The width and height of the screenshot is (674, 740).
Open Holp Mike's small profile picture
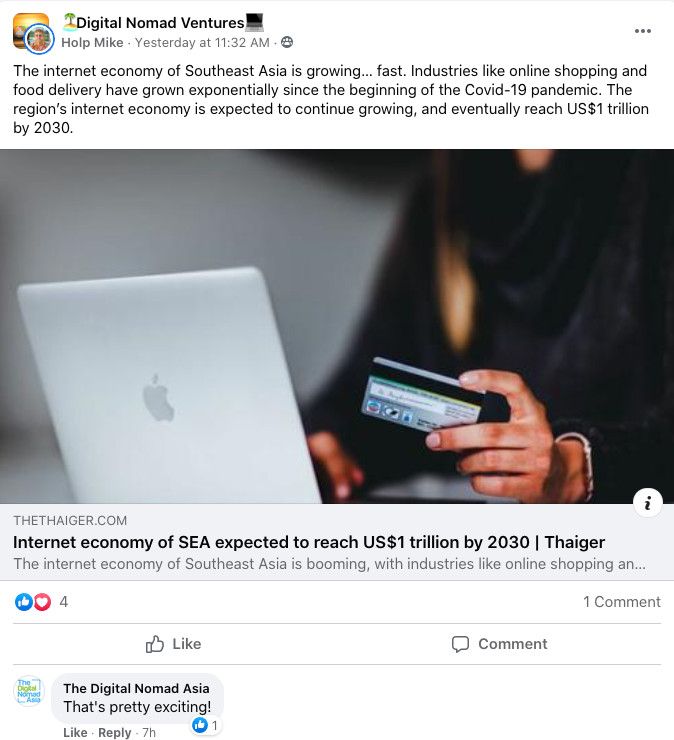tap(39, 39)
